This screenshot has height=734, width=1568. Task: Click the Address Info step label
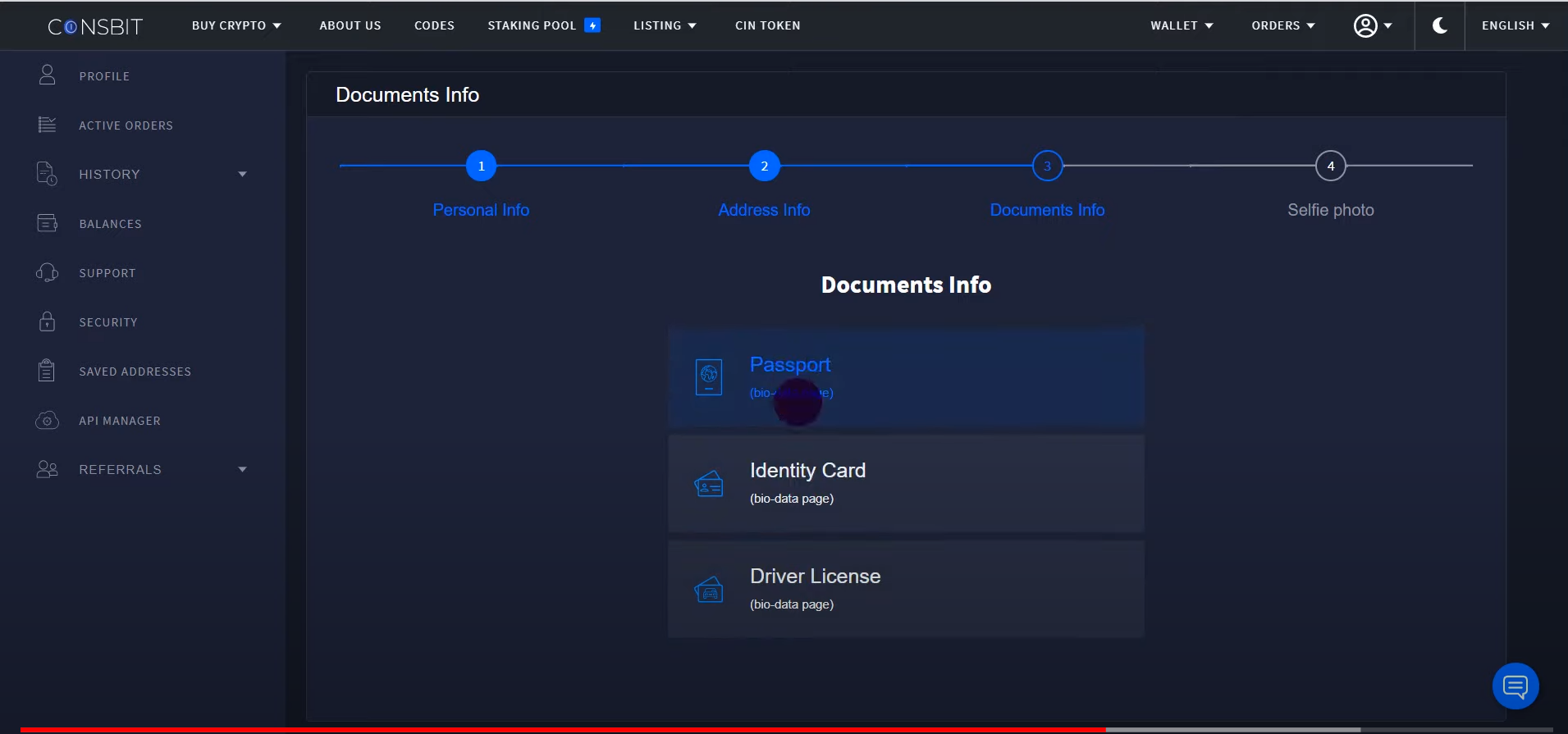(764, 210)
